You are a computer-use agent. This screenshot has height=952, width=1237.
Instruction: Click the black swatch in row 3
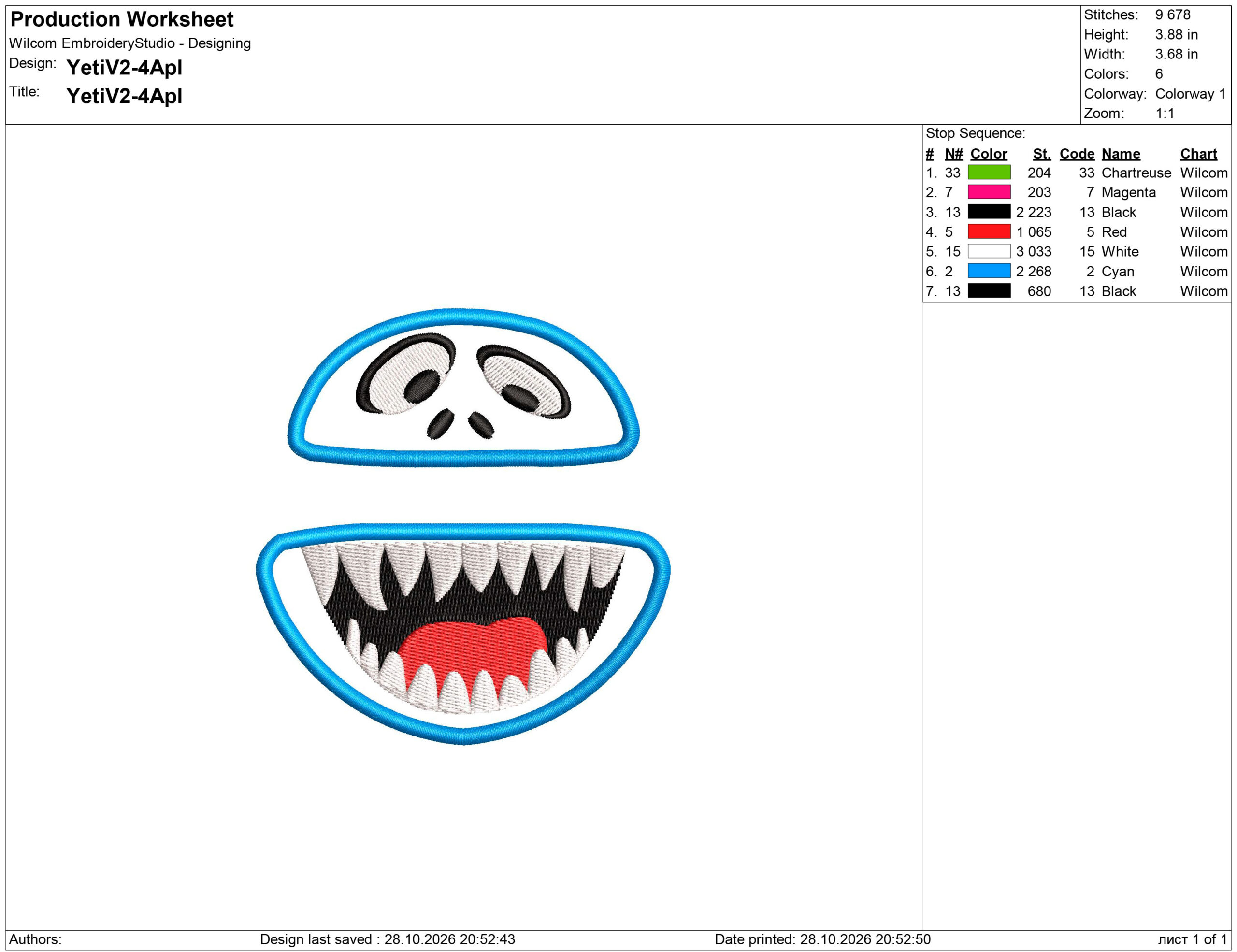tap(989, 212)
